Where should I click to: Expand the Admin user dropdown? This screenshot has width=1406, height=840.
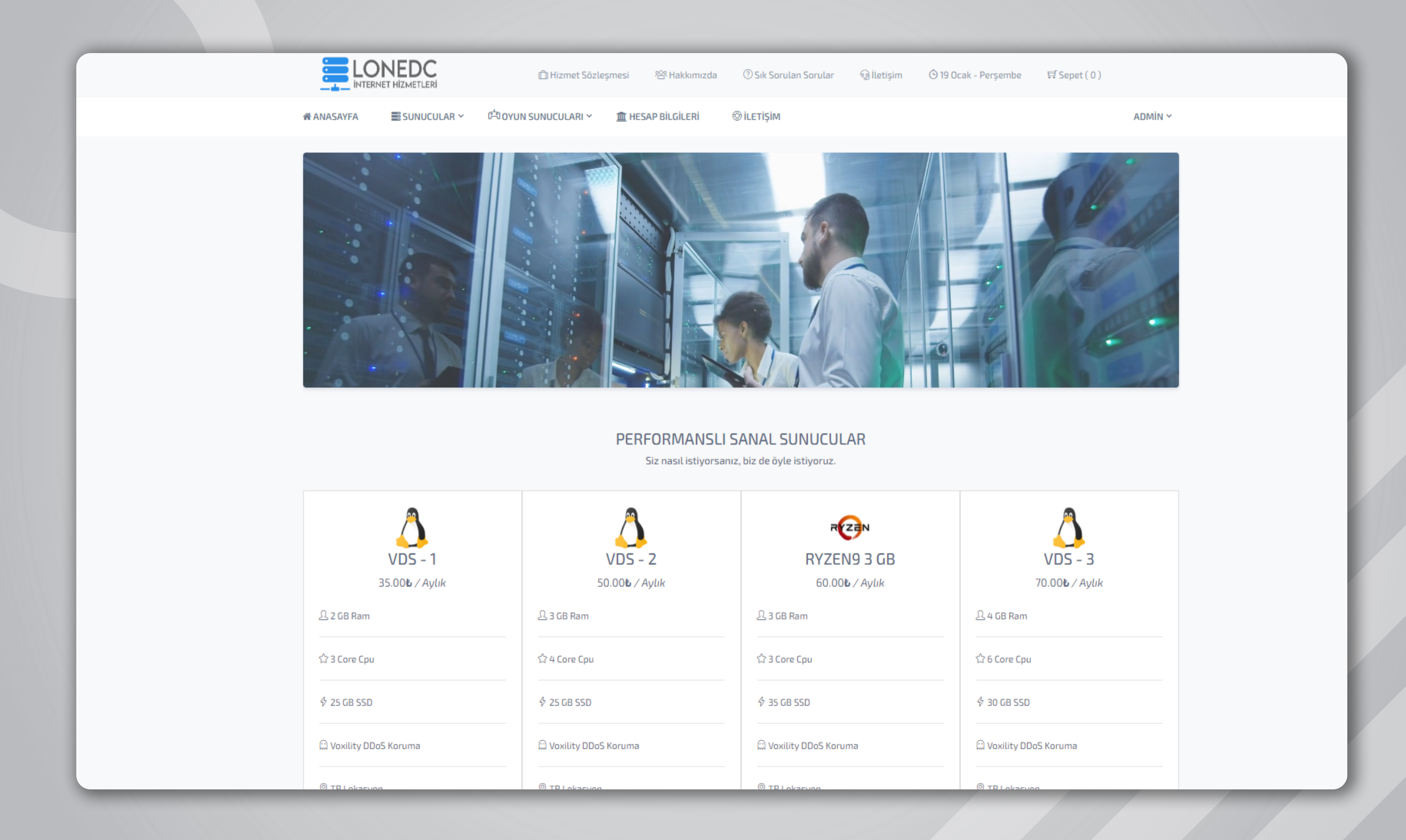(1152, 117)
